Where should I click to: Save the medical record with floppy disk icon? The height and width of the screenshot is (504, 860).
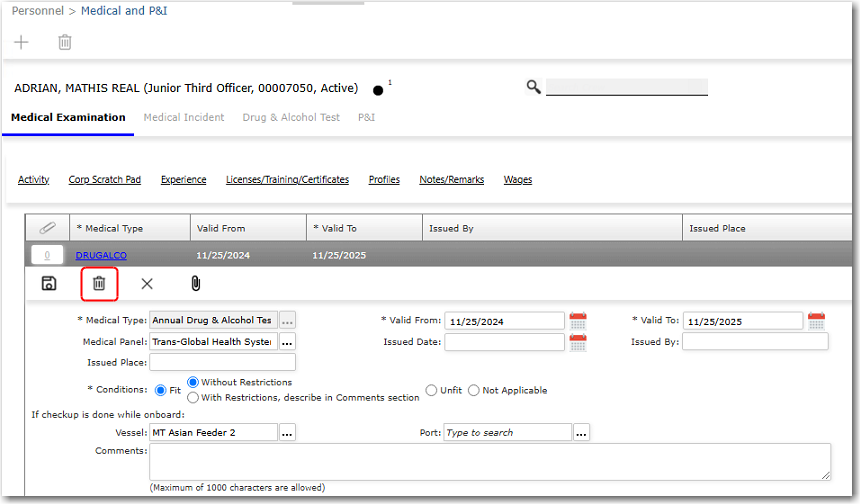click(x=49, y=284)
